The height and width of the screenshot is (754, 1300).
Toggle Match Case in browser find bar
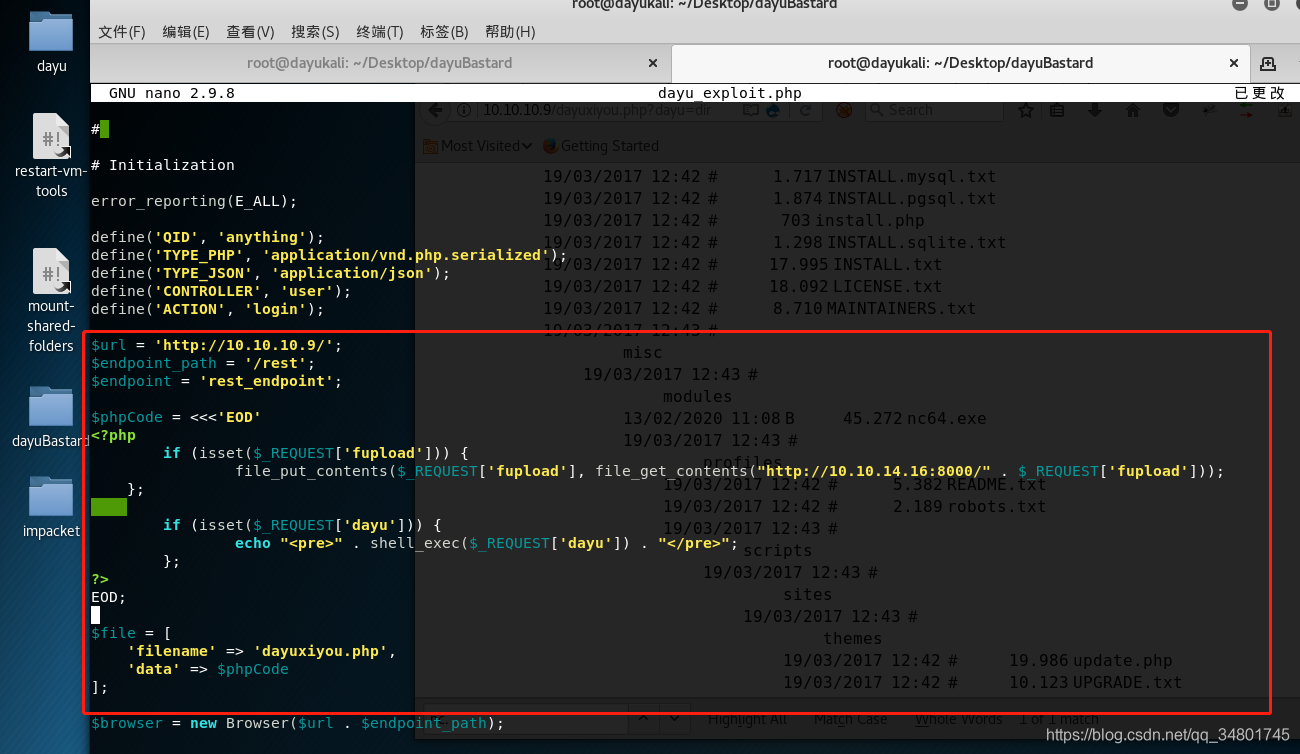coord(849,719)
